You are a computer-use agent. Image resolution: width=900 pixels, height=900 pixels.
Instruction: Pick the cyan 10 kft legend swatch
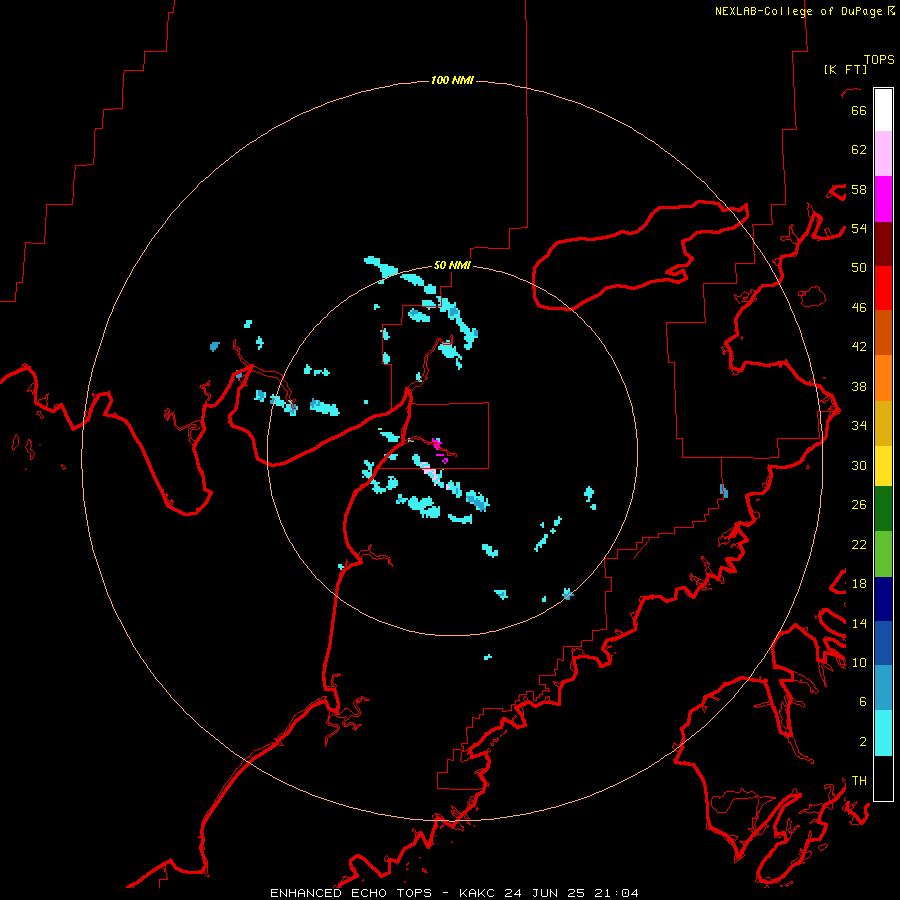883,734
